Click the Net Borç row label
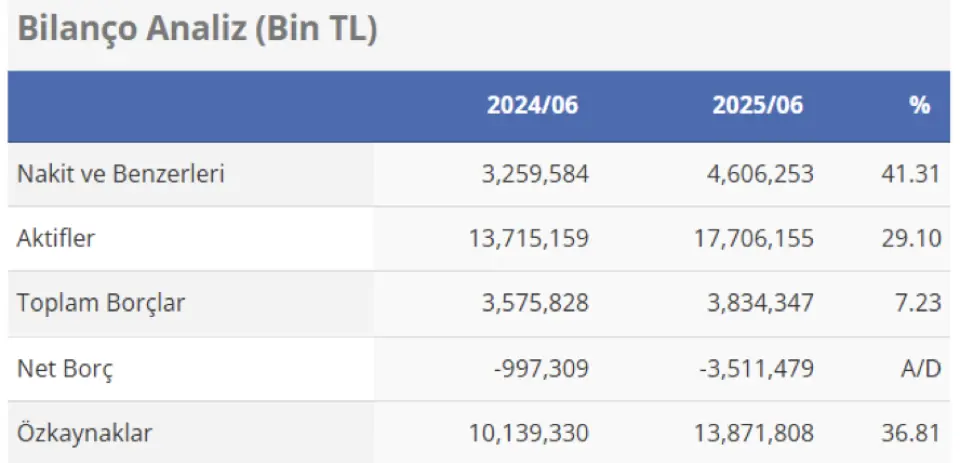Screen dimensions: 960x463 tap(65, 368)
